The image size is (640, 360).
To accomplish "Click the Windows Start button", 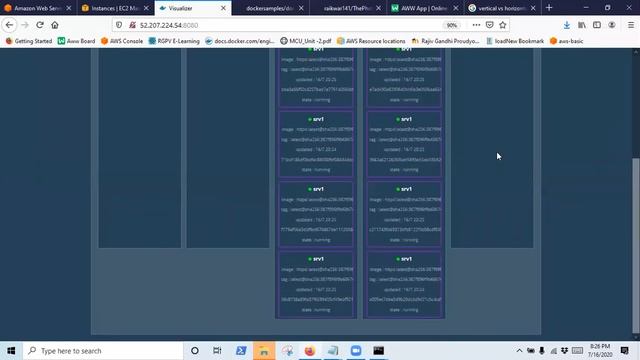I will (11, 351).
